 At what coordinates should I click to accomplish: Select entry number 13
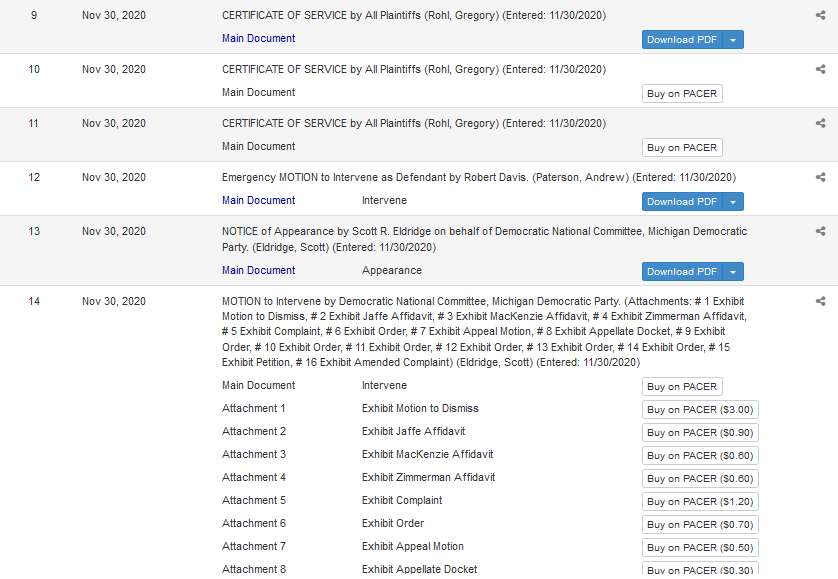point(34,231)
